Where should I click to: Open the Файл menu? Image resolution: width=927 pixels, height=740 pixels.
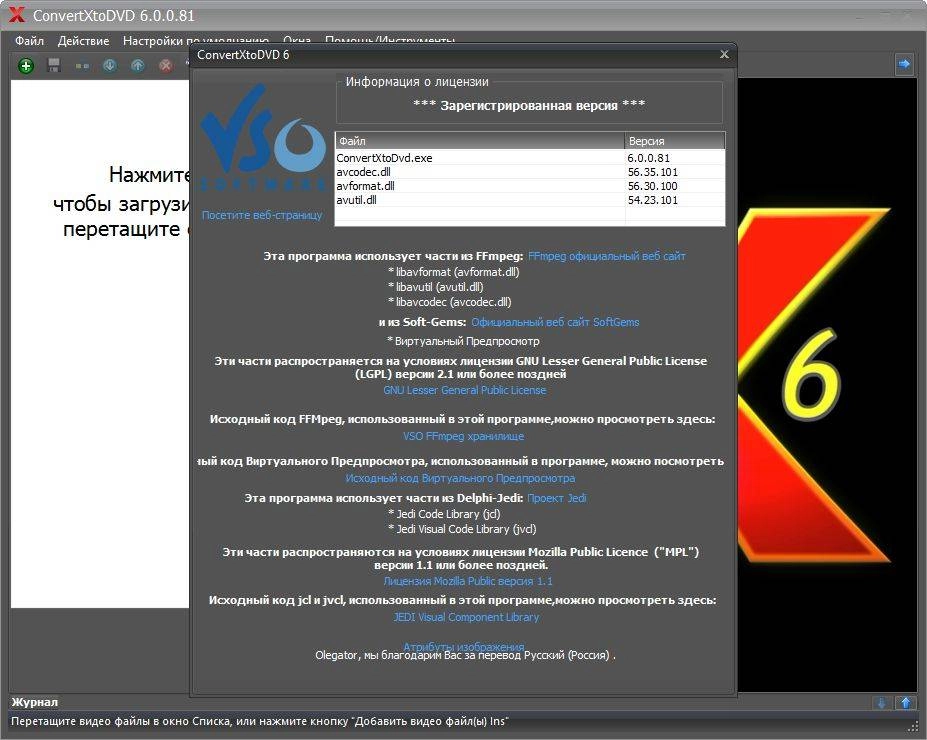pos(30,41)
